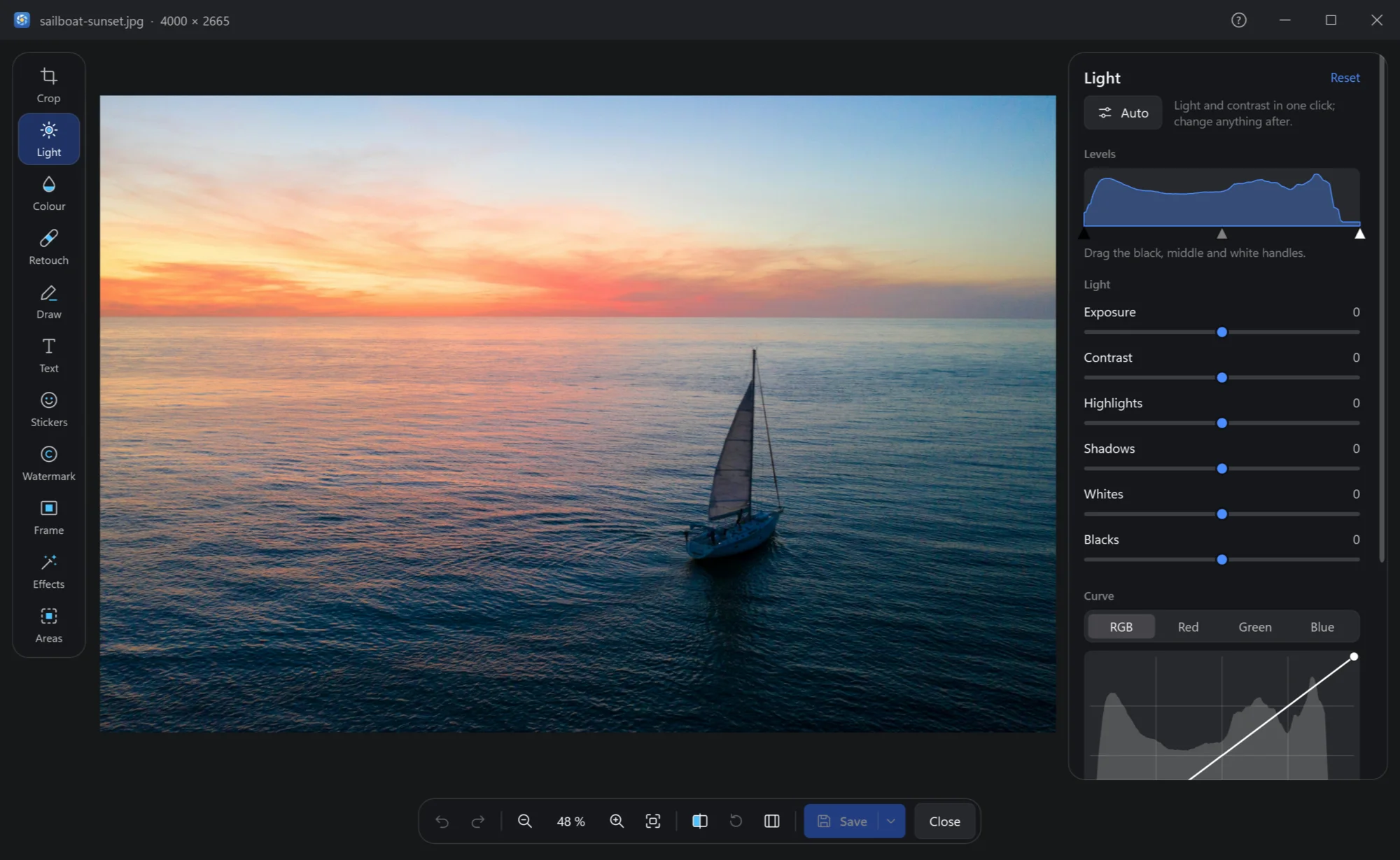This screenshot has height=860, width=1400.
Task: Click the redo arrow icon
Action: click(478, 822)
